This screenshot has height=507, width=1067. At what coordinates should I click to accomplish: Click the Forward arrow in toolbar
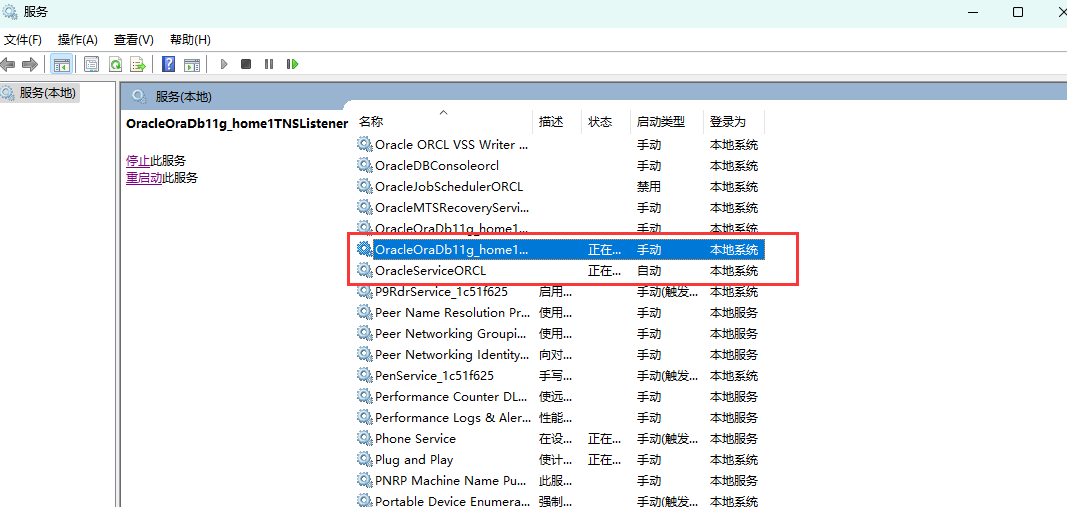[29, 64]
